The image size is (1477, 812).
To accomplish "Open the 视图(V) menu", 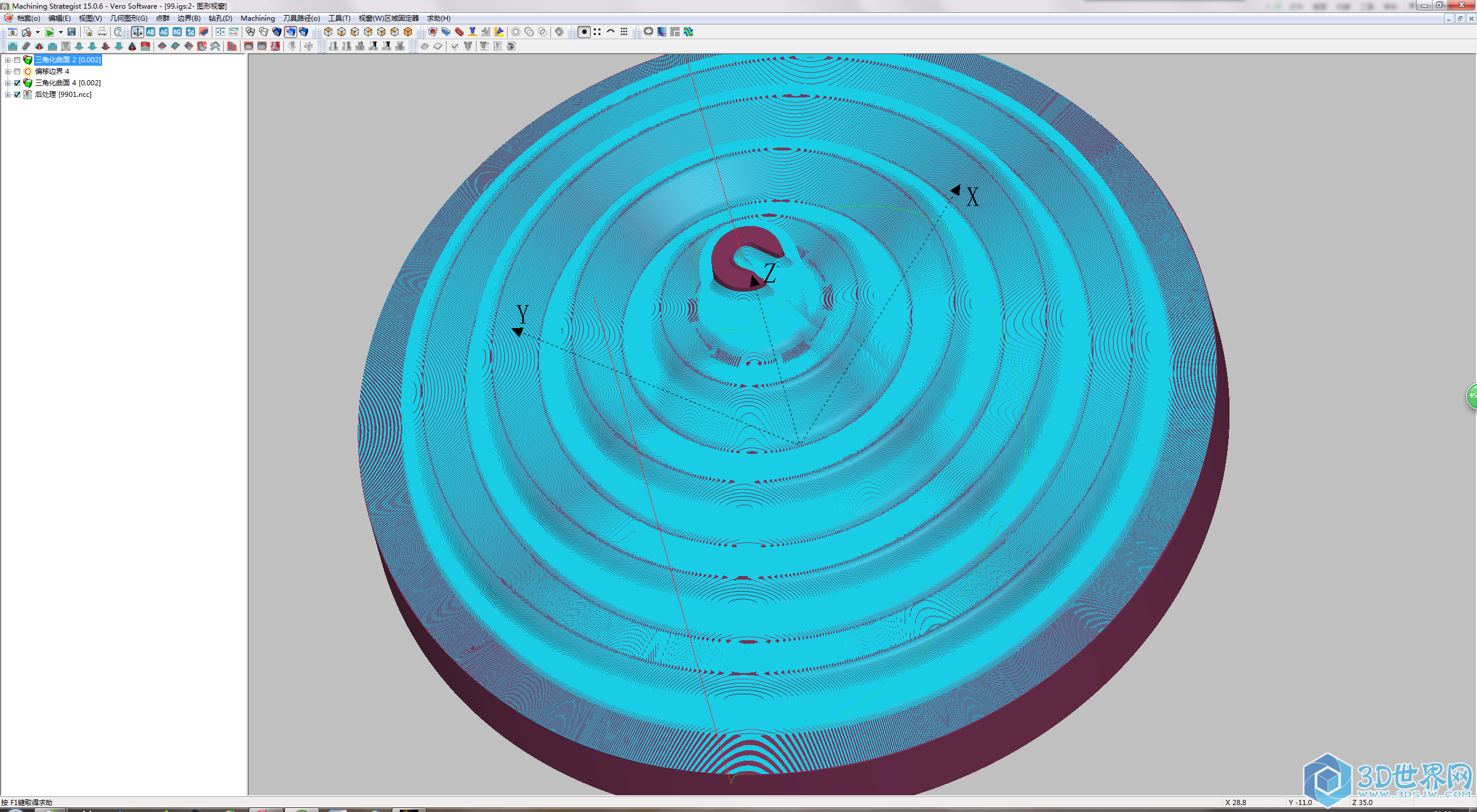I will coord(91,18).
